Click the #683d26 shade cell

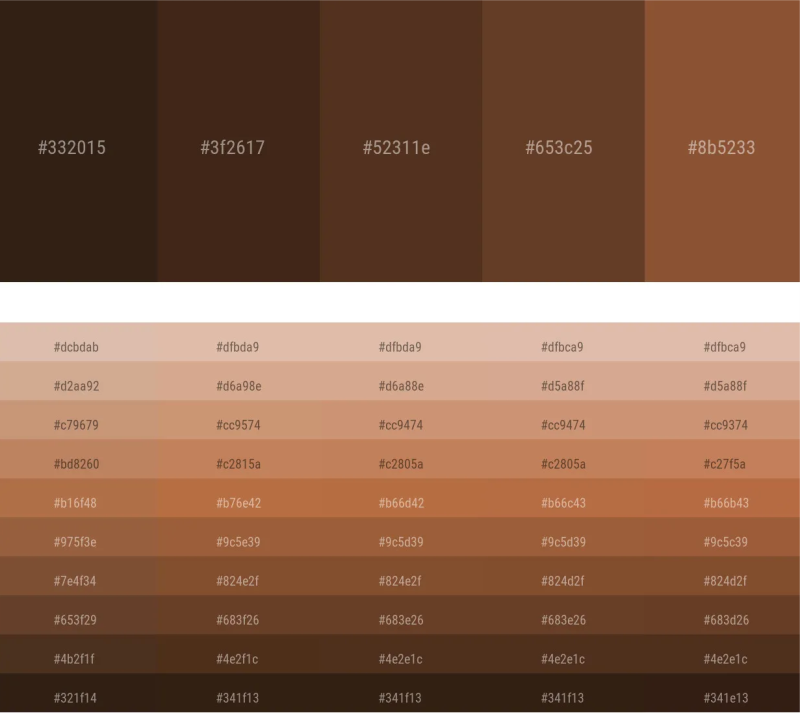click(x=725, y=620)
